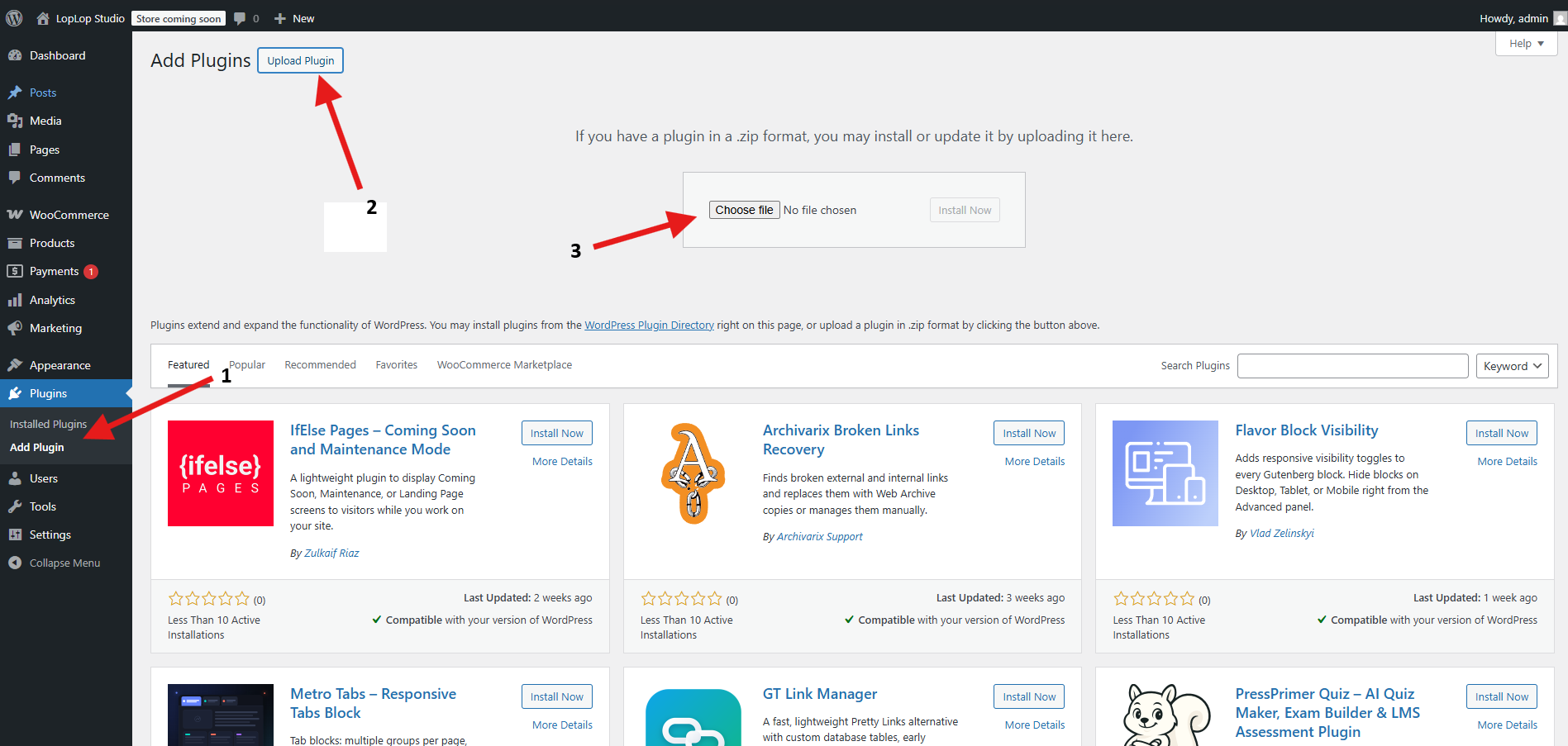
Task: Switch to the Popular plugins tab
Action: [246, 364]
